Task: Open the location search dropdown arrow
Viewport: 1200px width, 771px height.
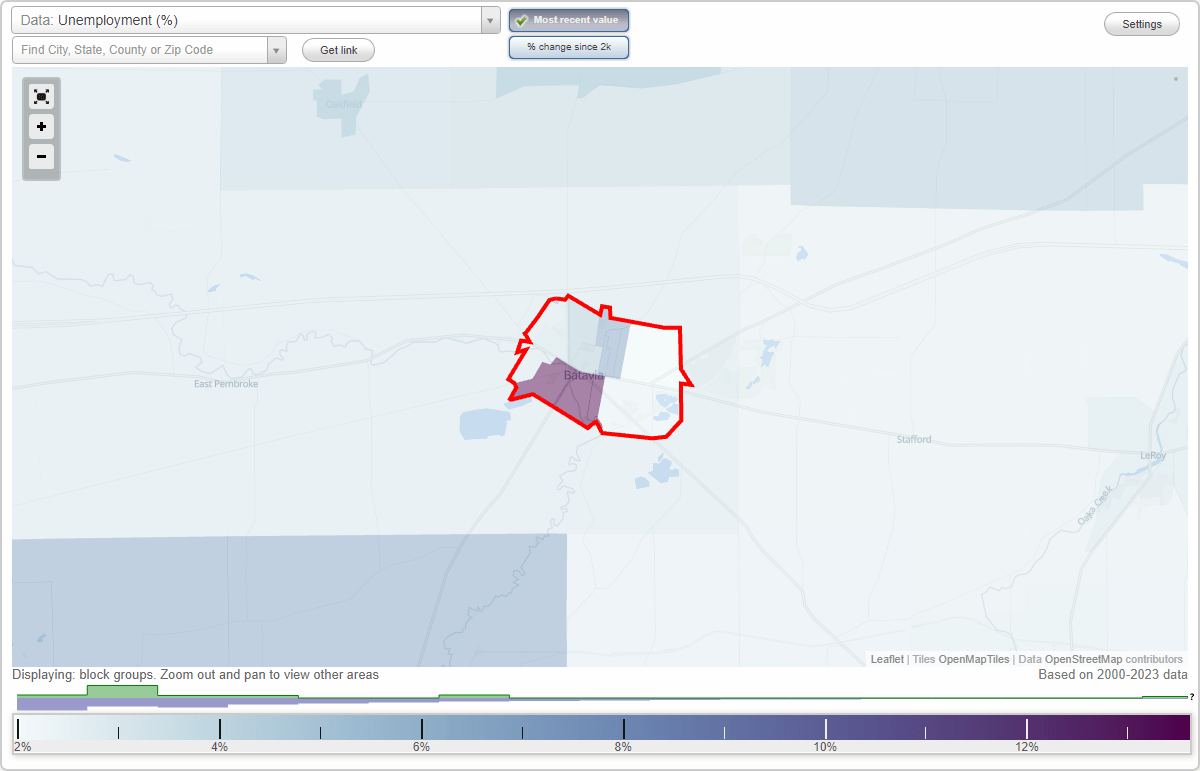Action: pyautogui.click(x=277, y=49)
